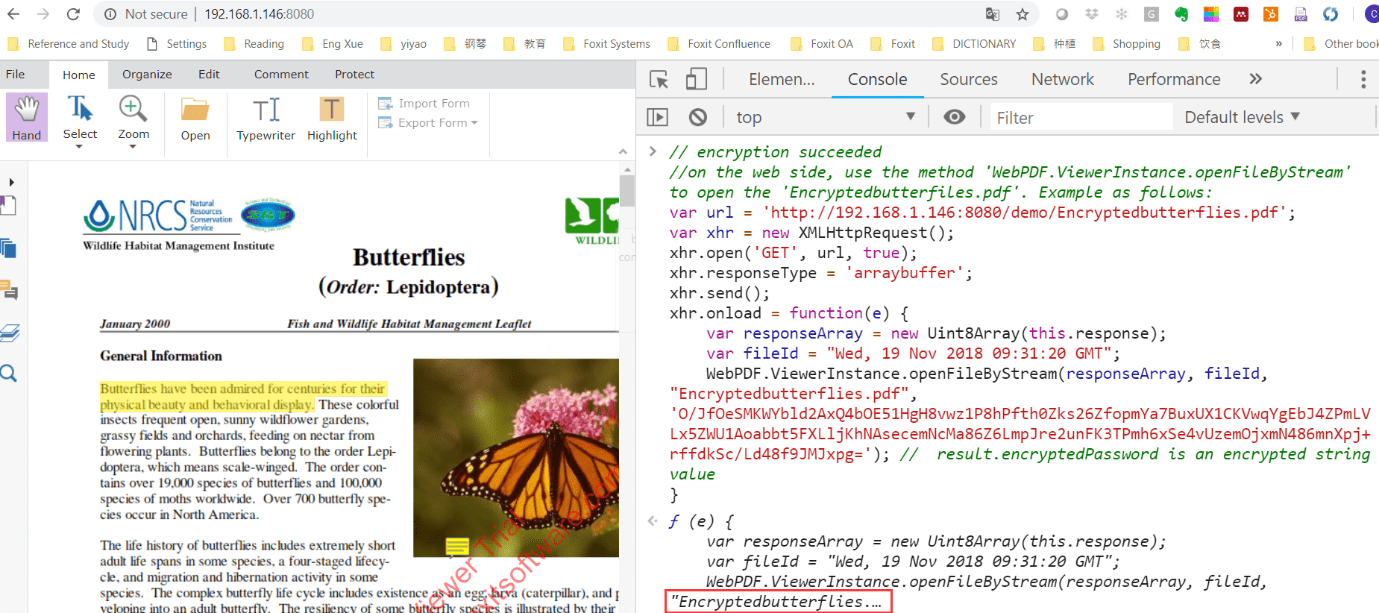Open the JavaScript context 'top' dropdown
The image size is (1379, 613).
tap(826, 117)
